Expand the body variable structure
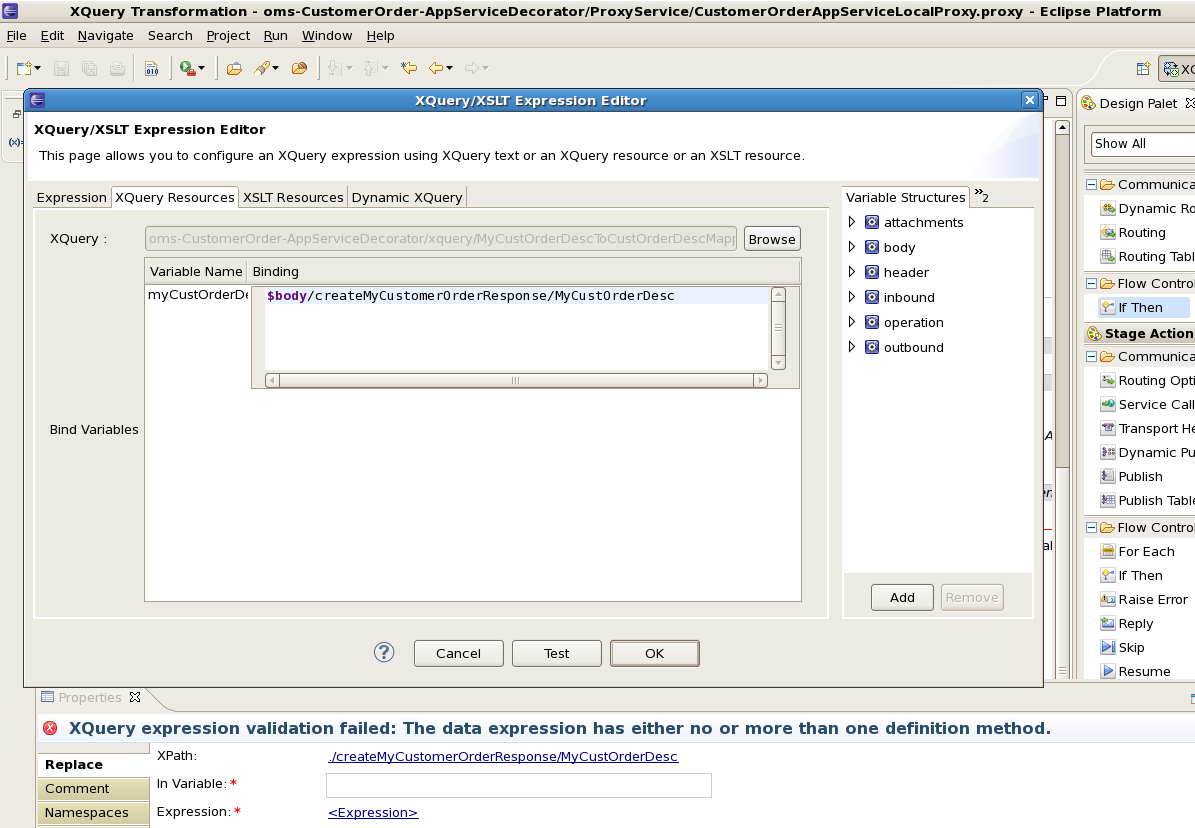This screenshot has width=1195, height=828. point(852,247)
